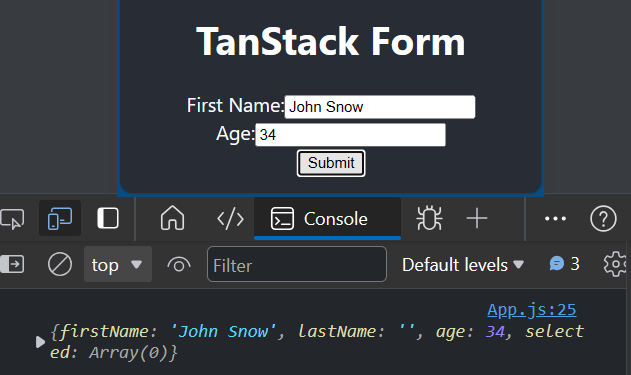The height and width of the screenshot is (375, 631).
Task: Open console settings gear
Action: click(x=615, y=264)
